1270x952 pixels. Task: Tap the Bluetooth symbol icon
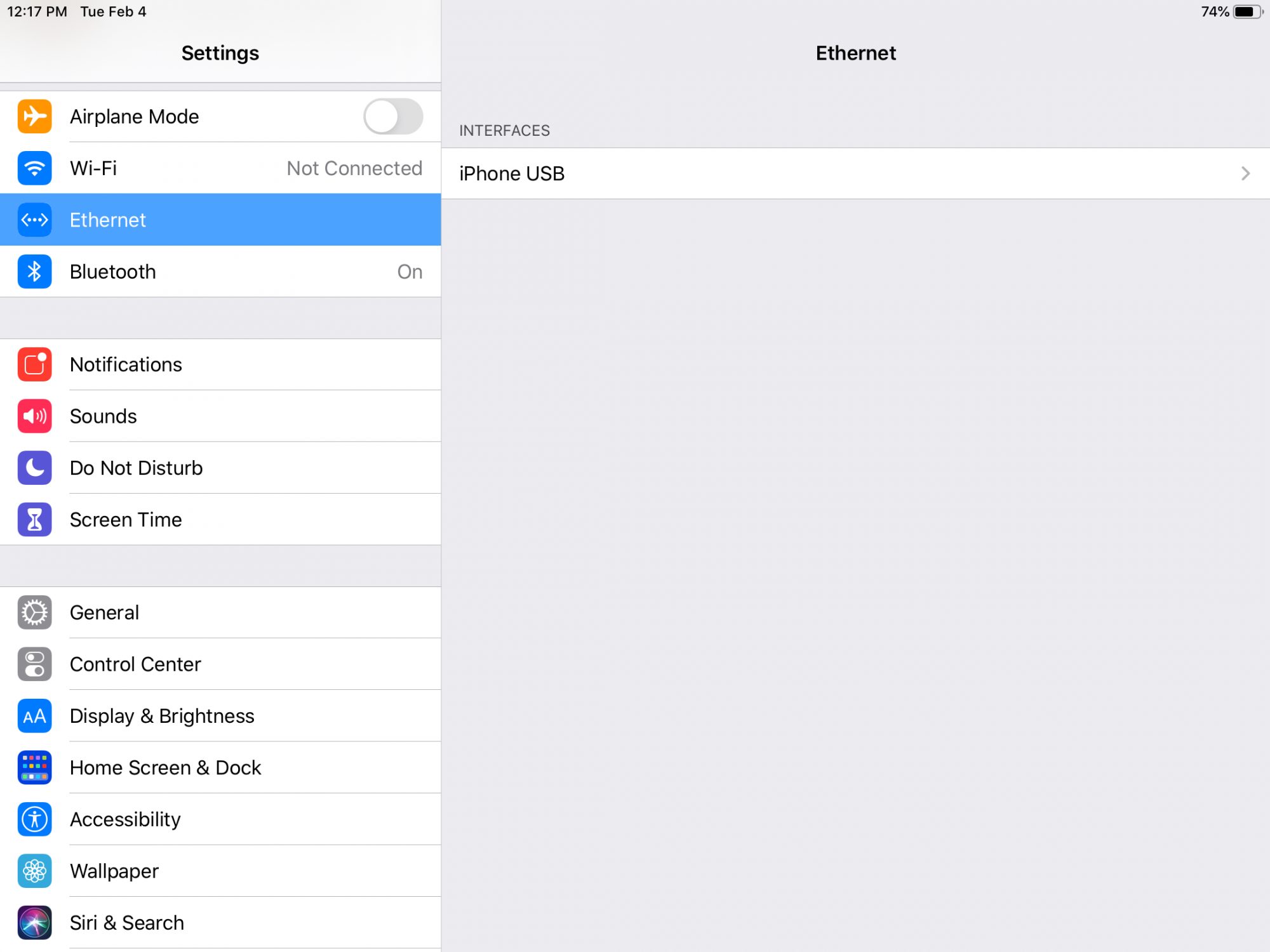pyautogui.click(x=34, y=272)
